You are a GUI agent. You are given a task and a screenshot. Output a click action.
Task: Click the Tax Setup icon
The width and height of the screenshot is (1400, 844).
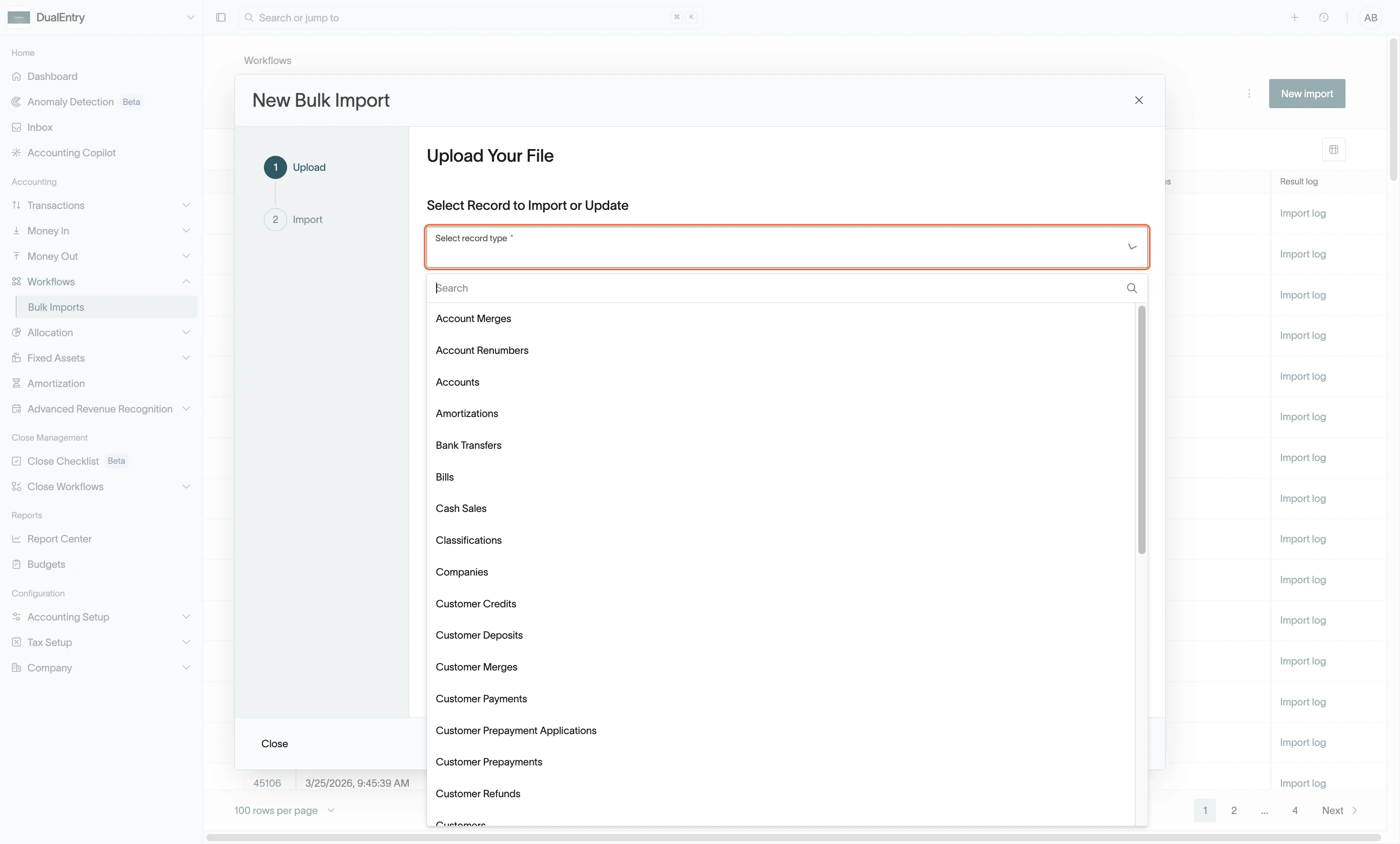(x=16, y=642)
